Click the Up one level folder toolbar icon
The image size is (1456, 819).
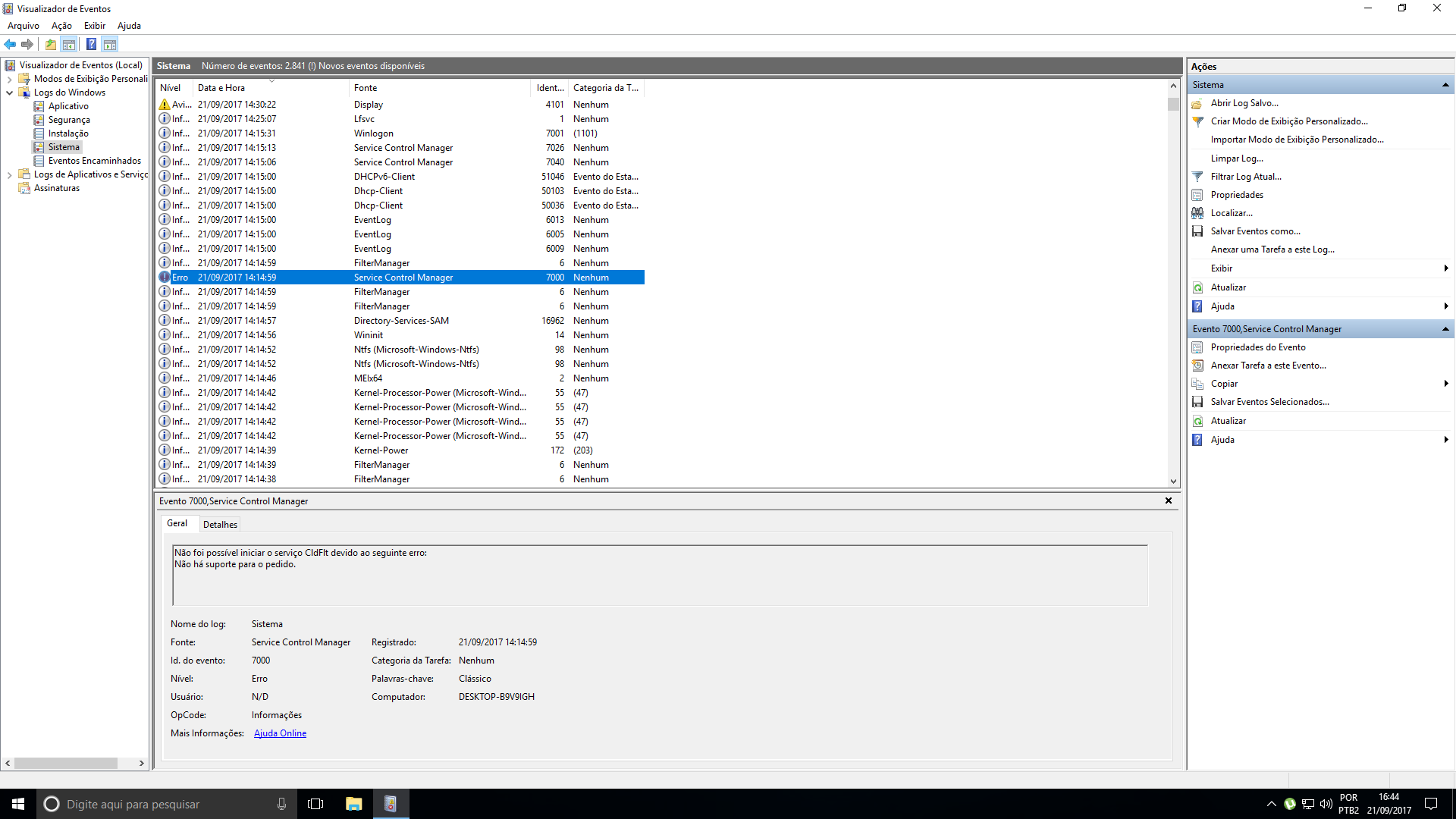coord(50,44)
